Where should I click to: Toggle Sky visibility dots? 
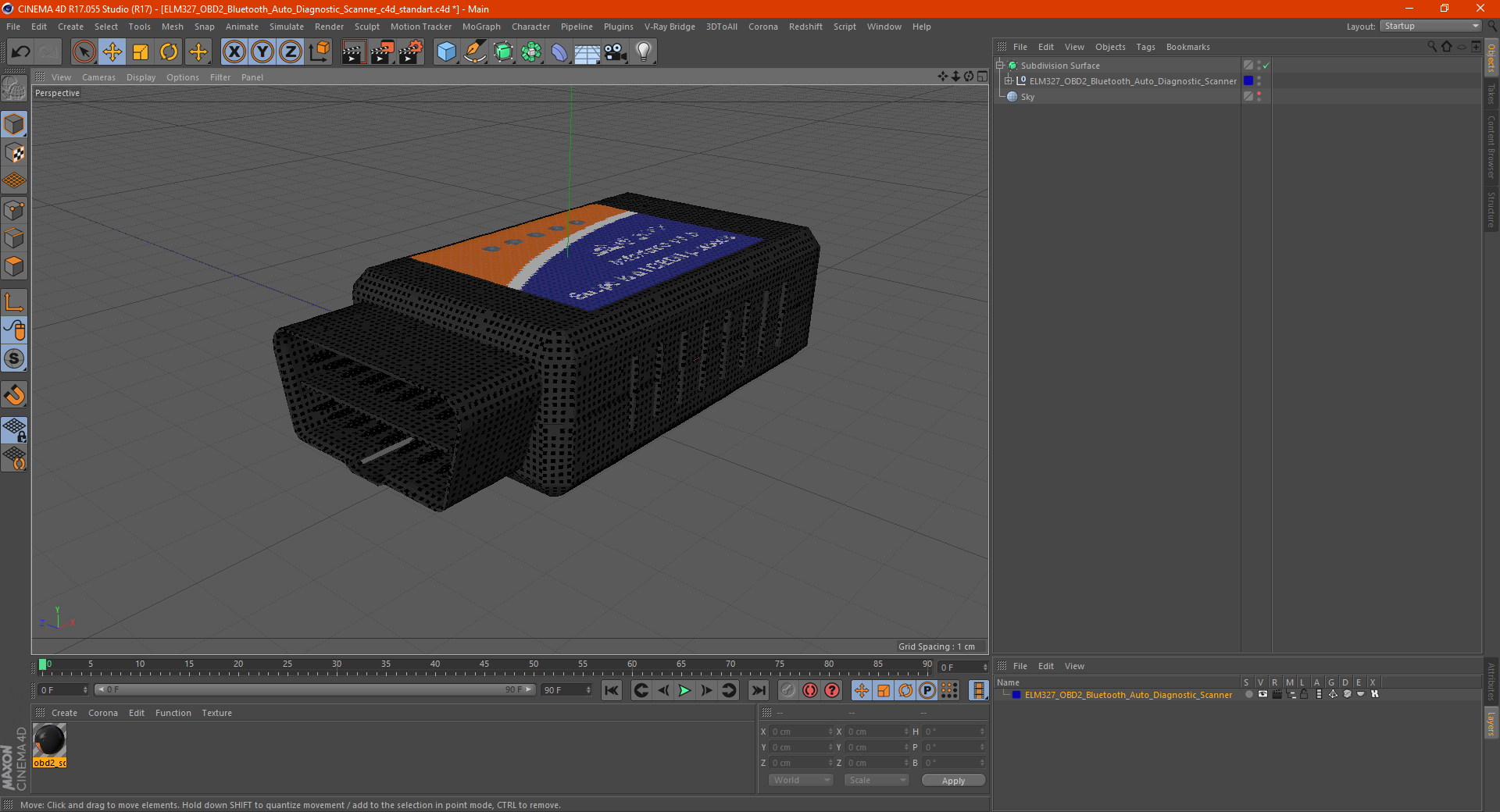click(x=1259, y=96)
